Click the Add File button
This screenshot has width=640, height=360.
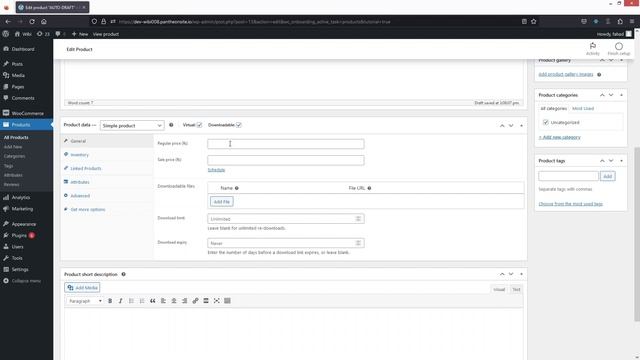[x=222, y=202]
